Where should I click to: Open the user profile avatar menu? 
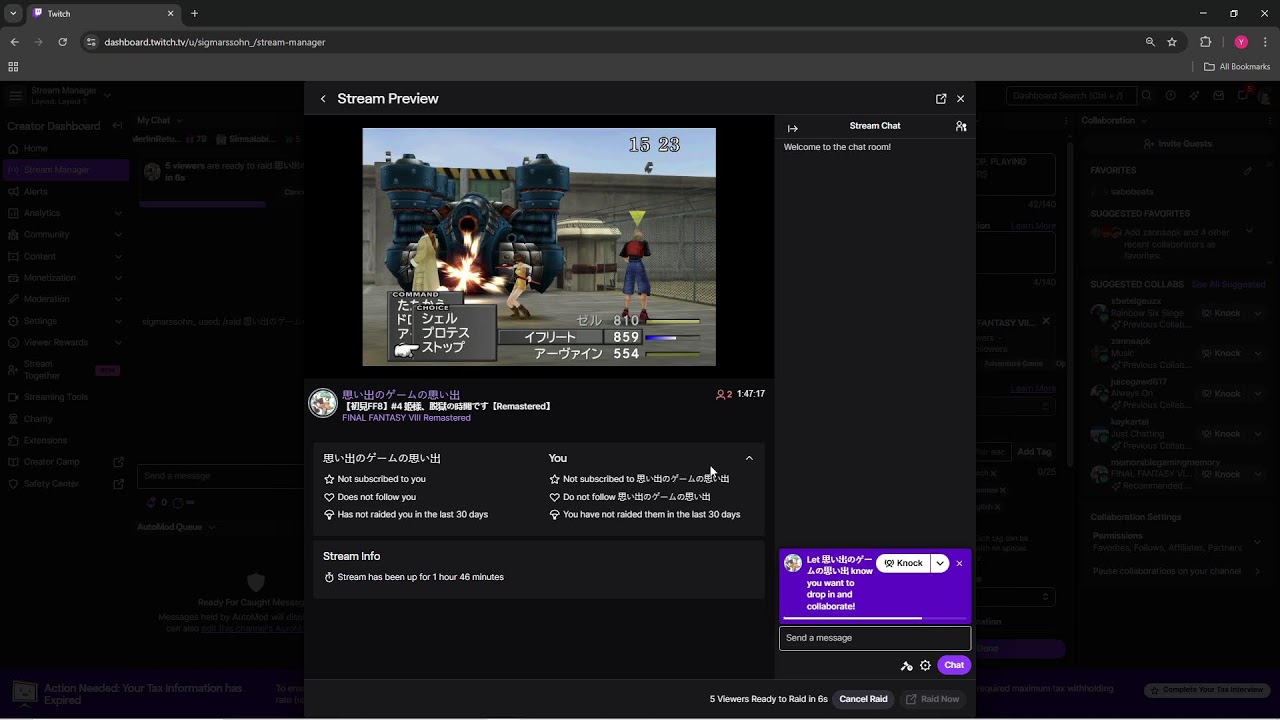coord(1267,96)
